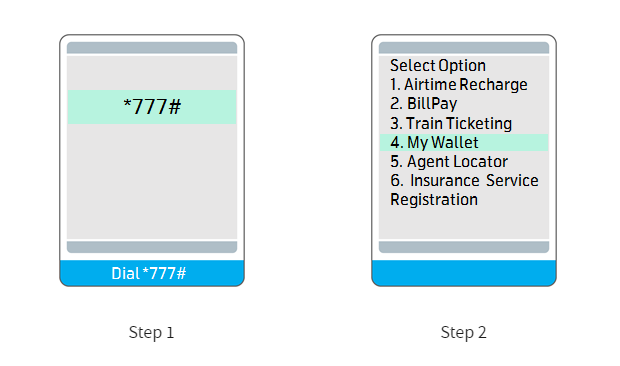Click the blue bar under Step 2 phone
This screenshot has width=620, height=366.
point(464,273)
